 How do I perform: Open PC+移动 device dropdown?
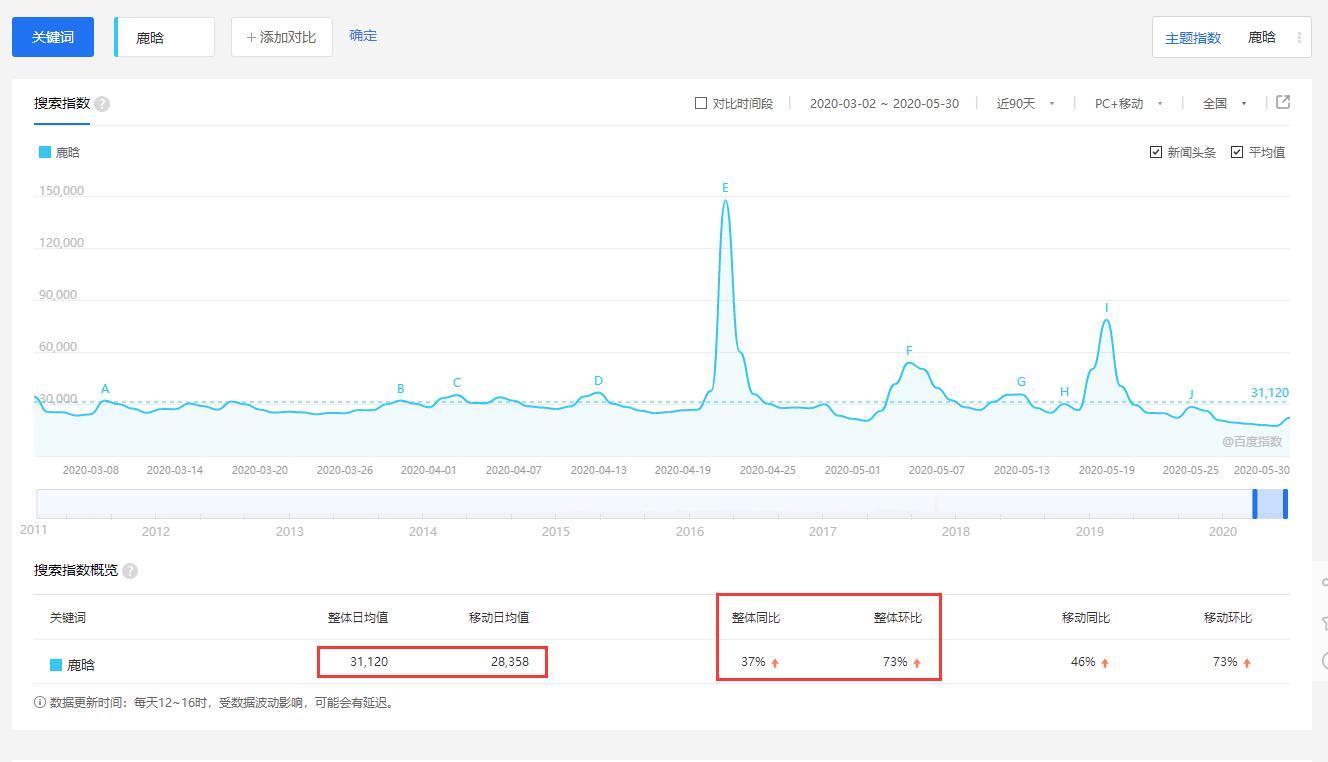point(1128,103)
